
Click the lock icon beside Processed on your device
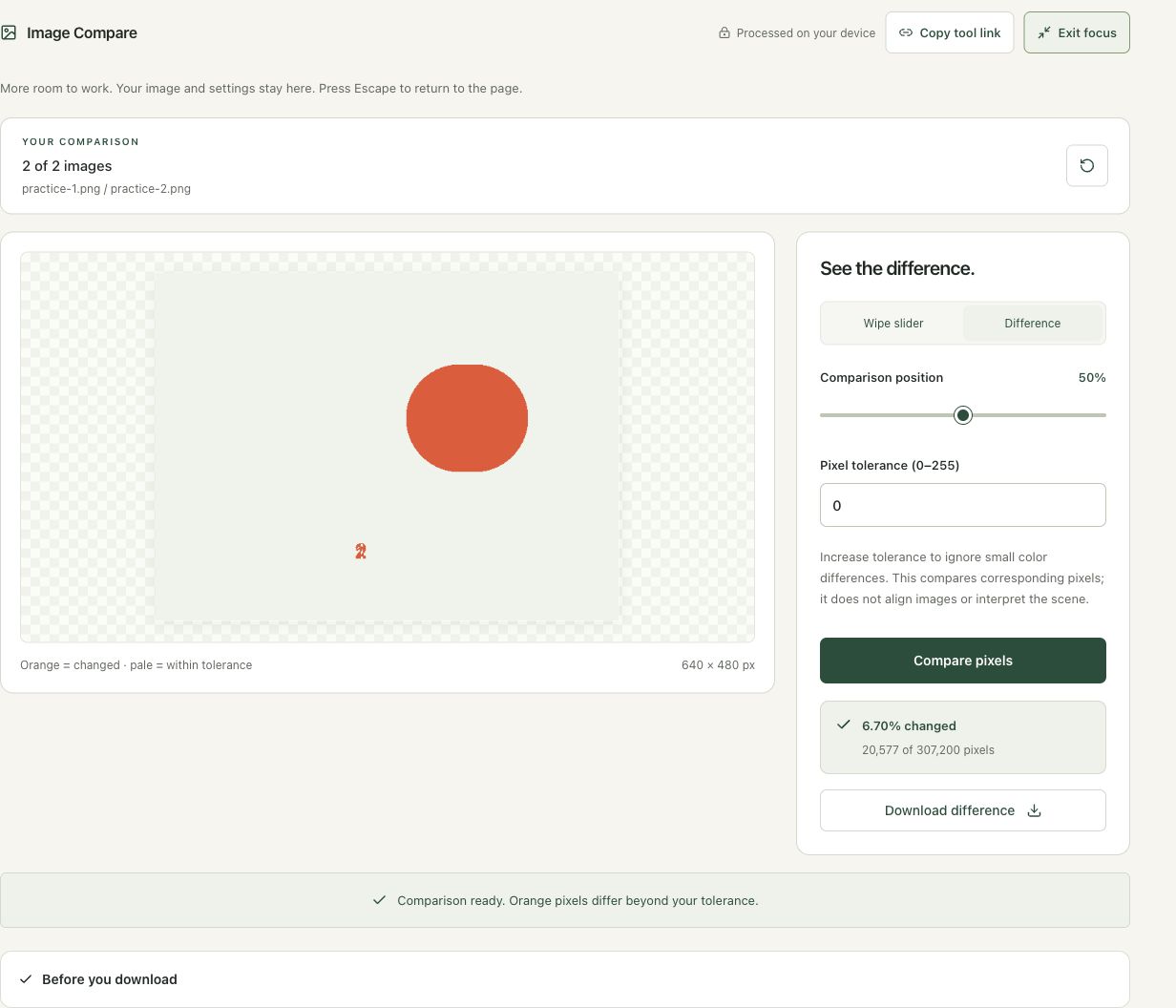click(724, 32)
